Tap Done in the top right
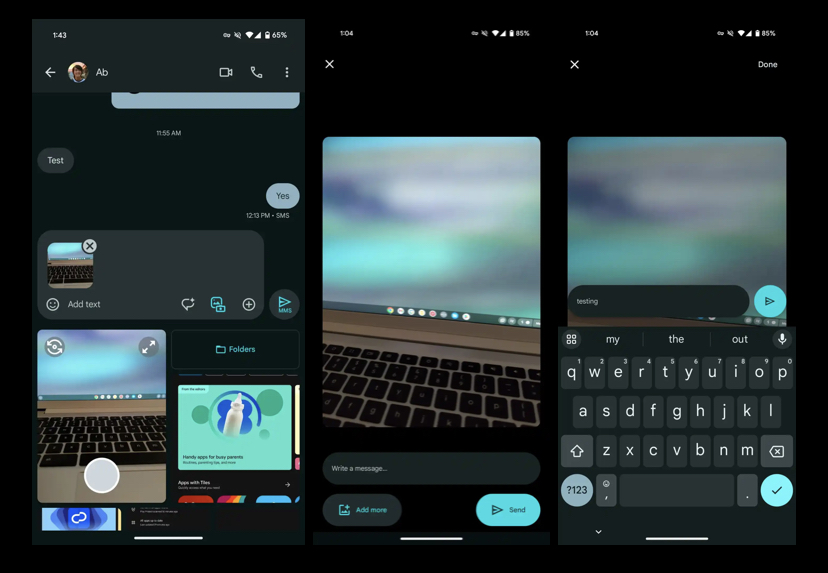Image resolution: width=828 pixels, height=573 pixels. pos(767,64)
